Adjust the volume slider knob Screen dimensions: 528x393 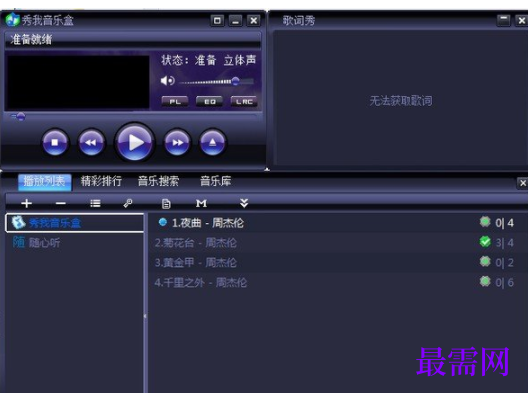tap(235, 81)
